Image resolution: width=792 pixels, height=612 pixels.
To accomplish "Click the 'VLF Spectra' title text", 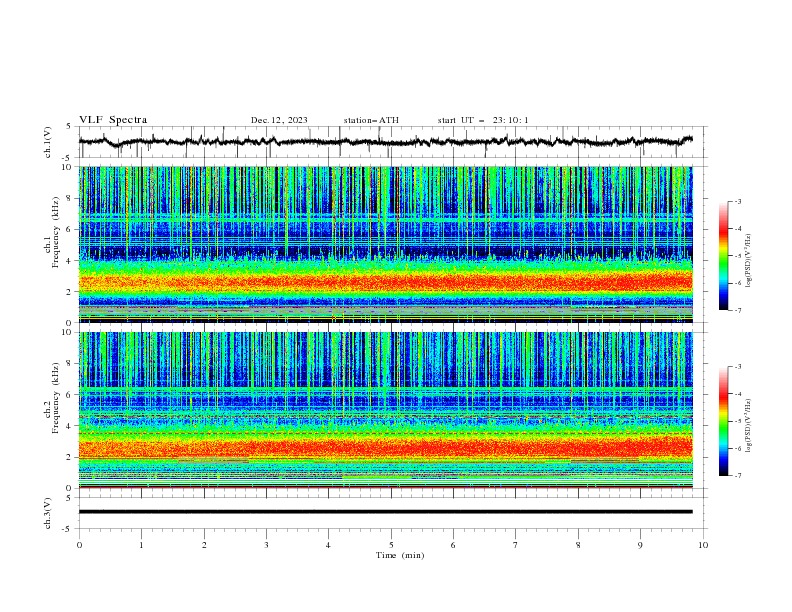I will pos(113,120).
